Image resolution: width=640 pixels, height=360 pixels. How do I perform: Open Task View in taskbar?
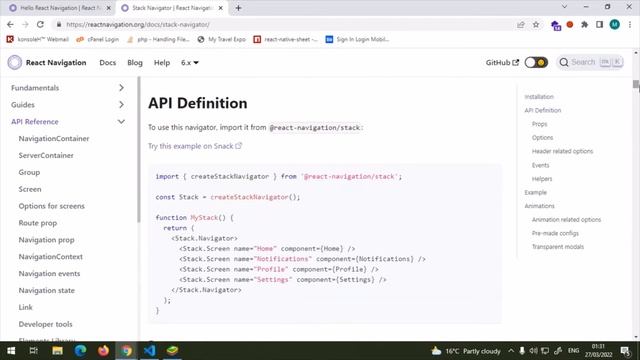point(33,351)
